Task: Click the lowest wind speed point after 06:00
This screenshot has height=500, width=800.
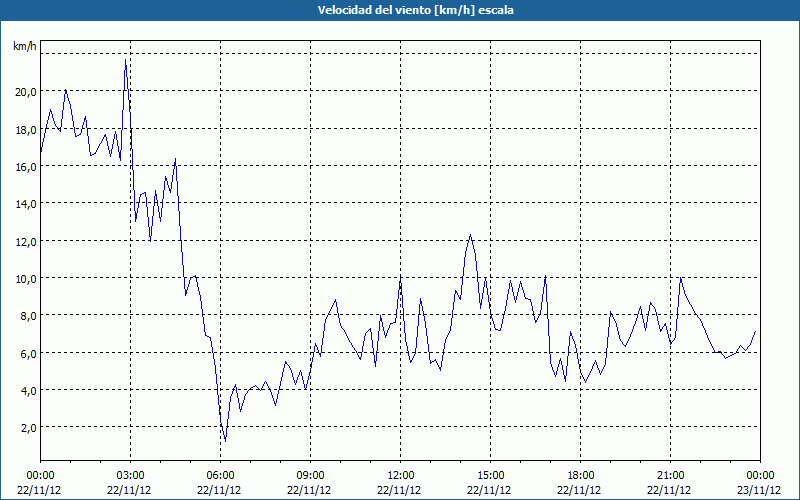Action: coord(226,441)
